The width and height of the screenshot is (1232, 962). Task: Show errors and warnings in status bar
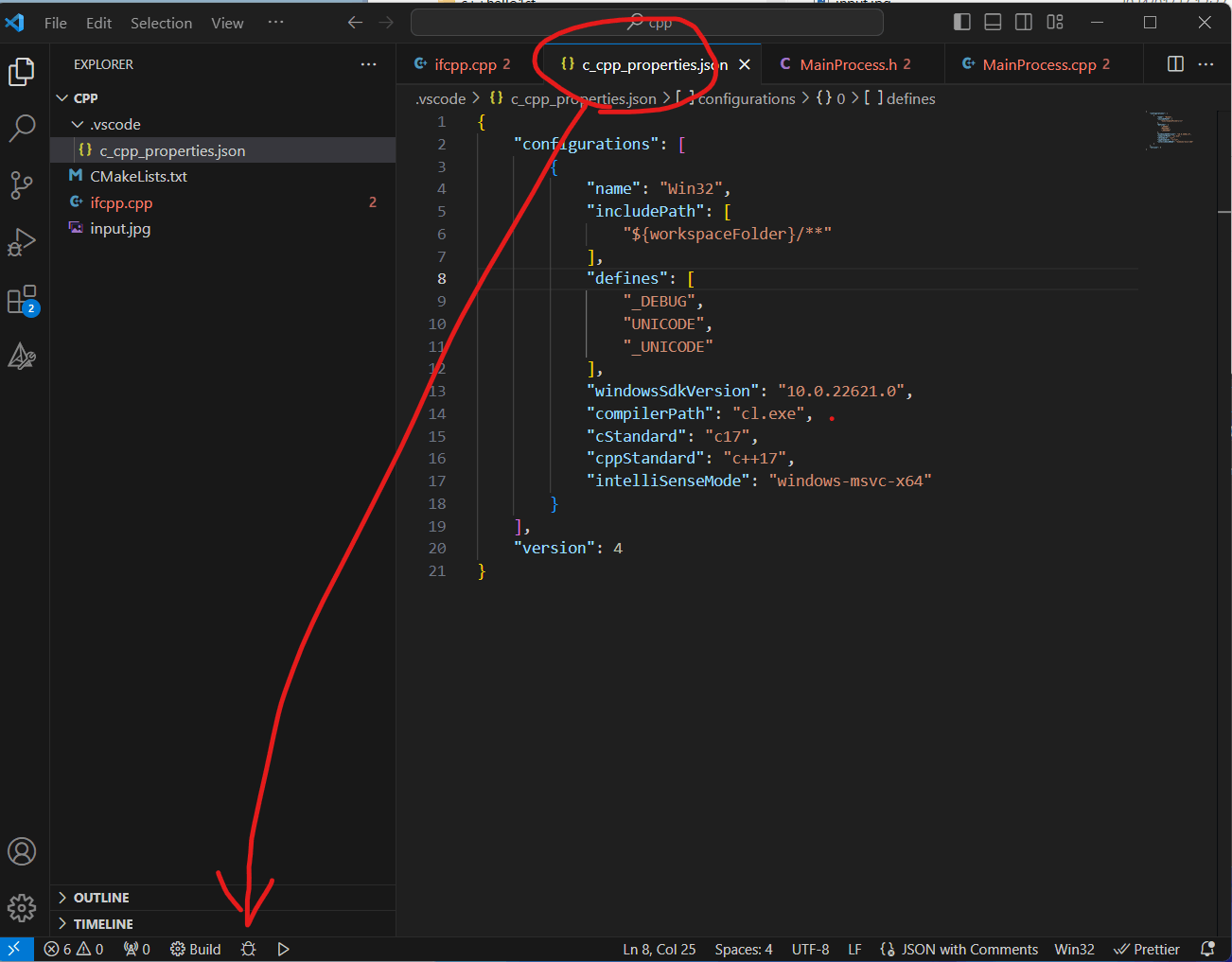click(x=74, y=949)
